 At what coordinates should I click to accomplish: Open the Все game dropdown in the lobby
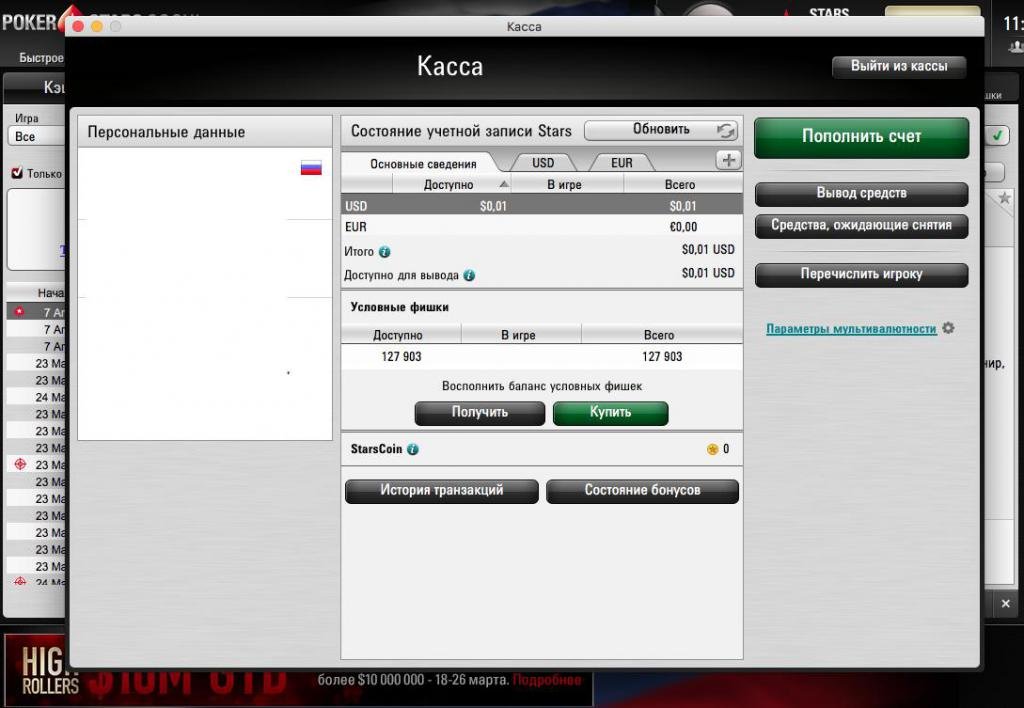(37, 137)
